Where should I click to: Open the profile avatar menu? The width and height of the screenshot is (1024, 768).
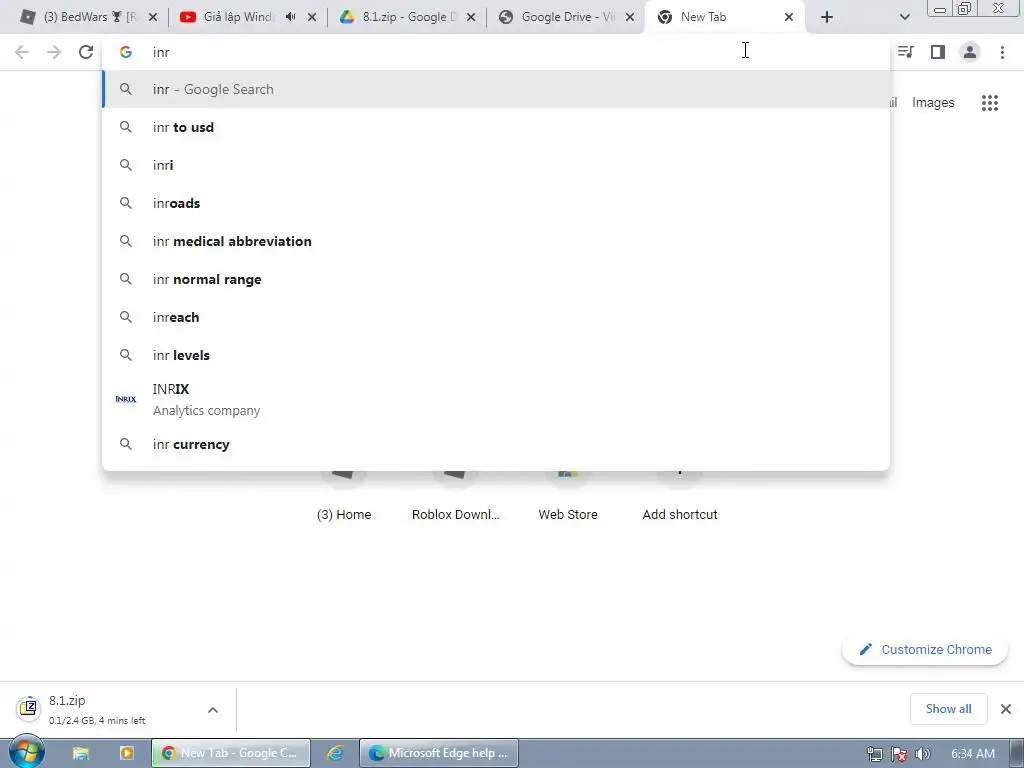coord(970,52)
